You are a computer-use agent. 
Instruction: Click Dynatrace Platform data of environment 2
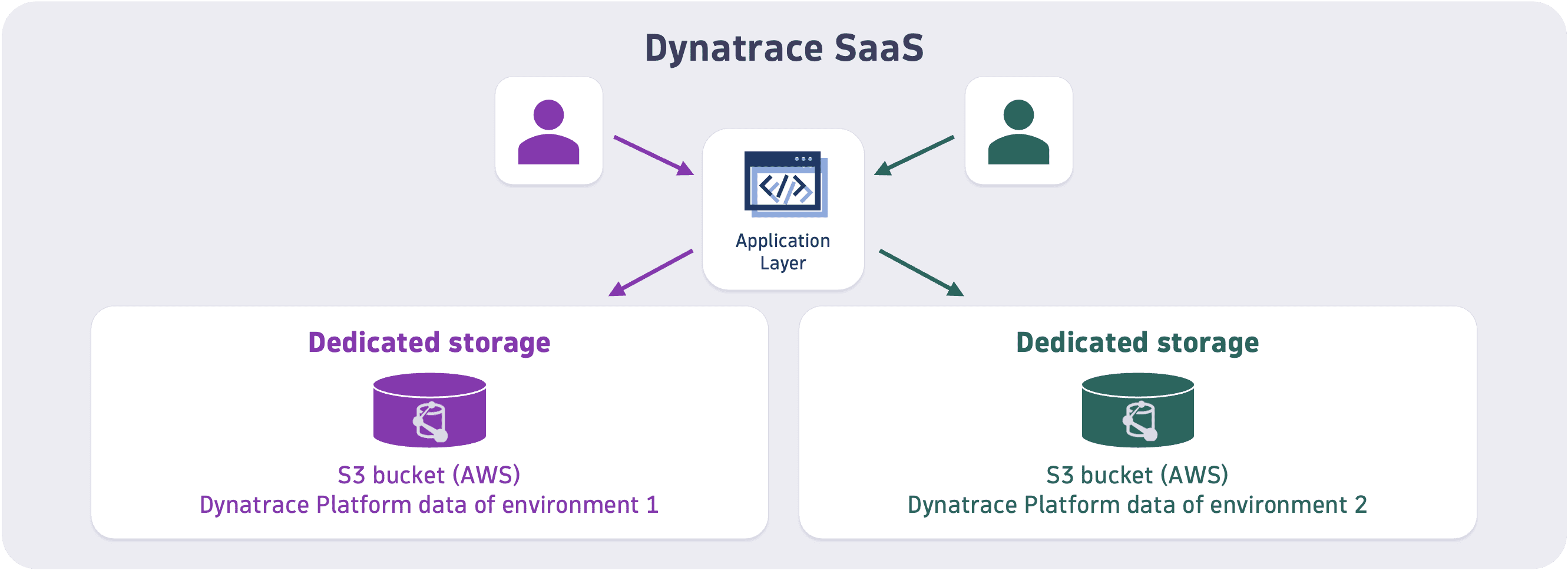point(1137,505)
